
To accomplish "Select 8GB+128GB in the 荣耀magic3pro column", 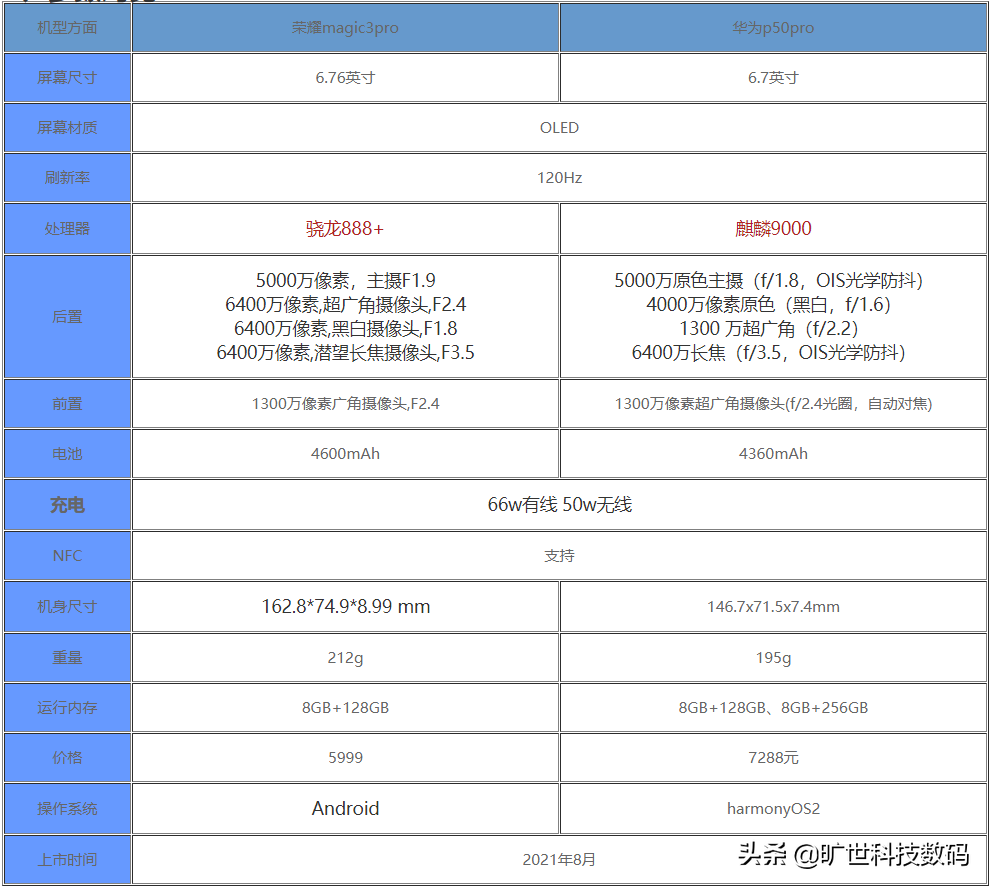I will (345, 707).
